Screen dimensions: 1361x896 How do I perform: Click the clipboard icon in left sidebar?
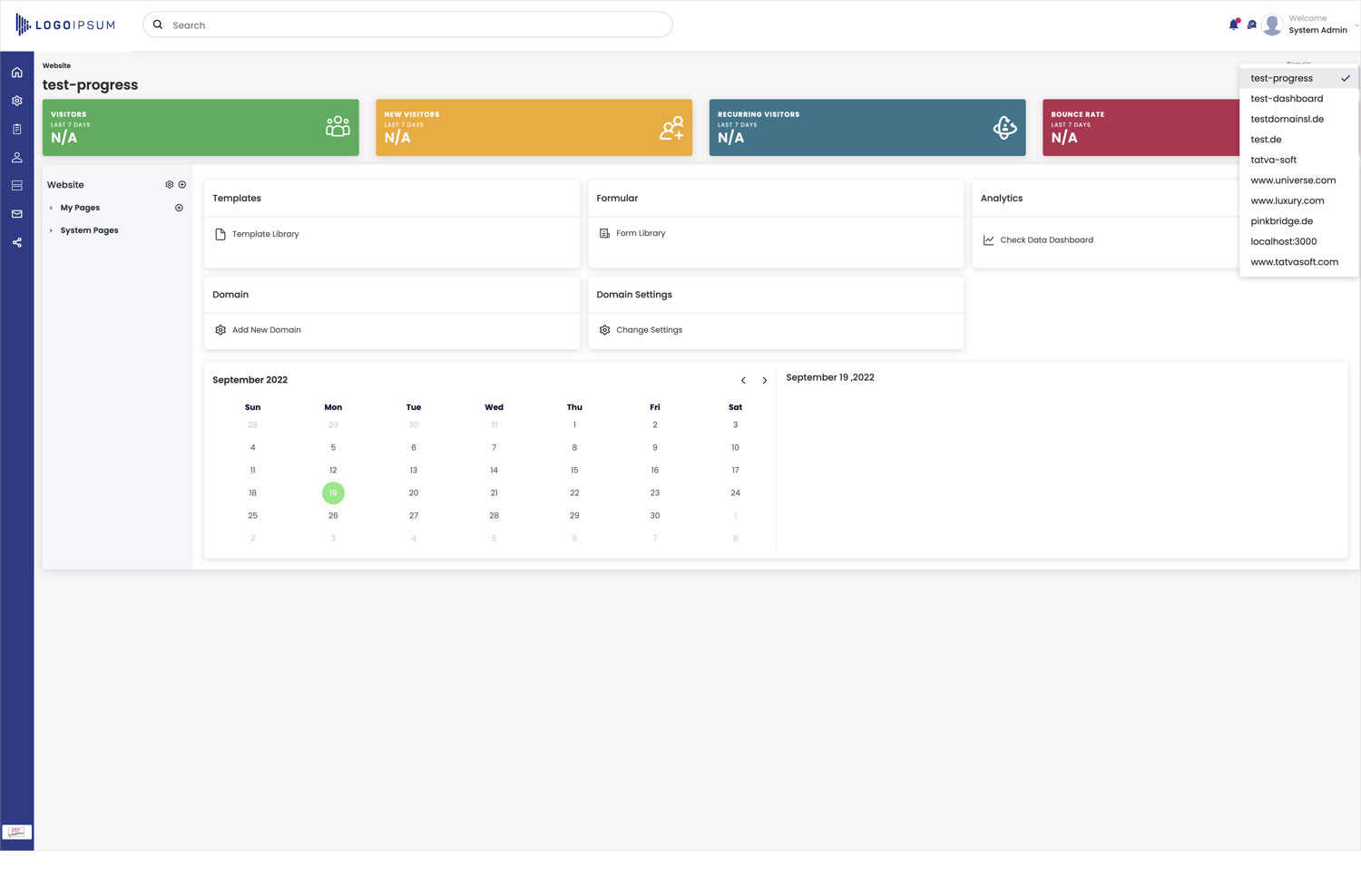(x=16, y=130)
